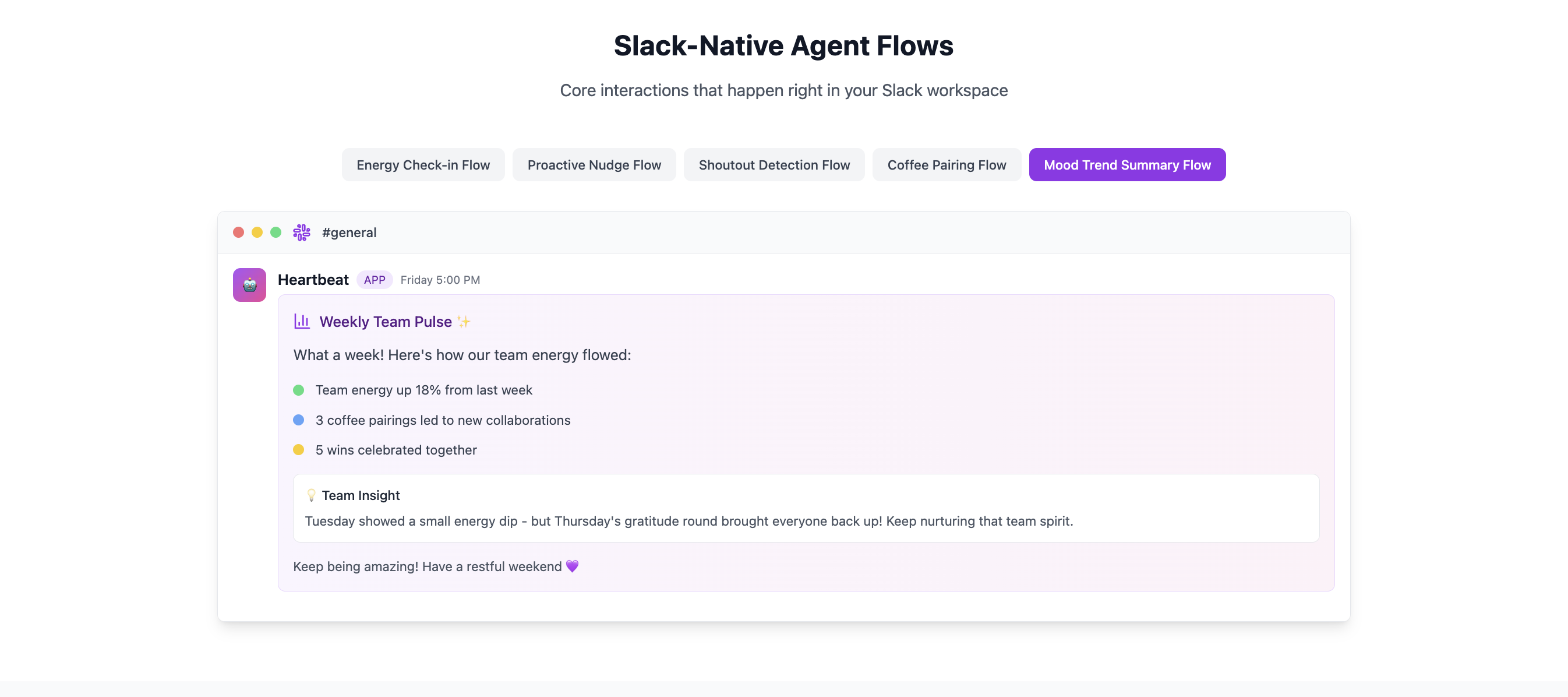
Task: Select the Shoutout Detection Flow tab
Action: 774,164
